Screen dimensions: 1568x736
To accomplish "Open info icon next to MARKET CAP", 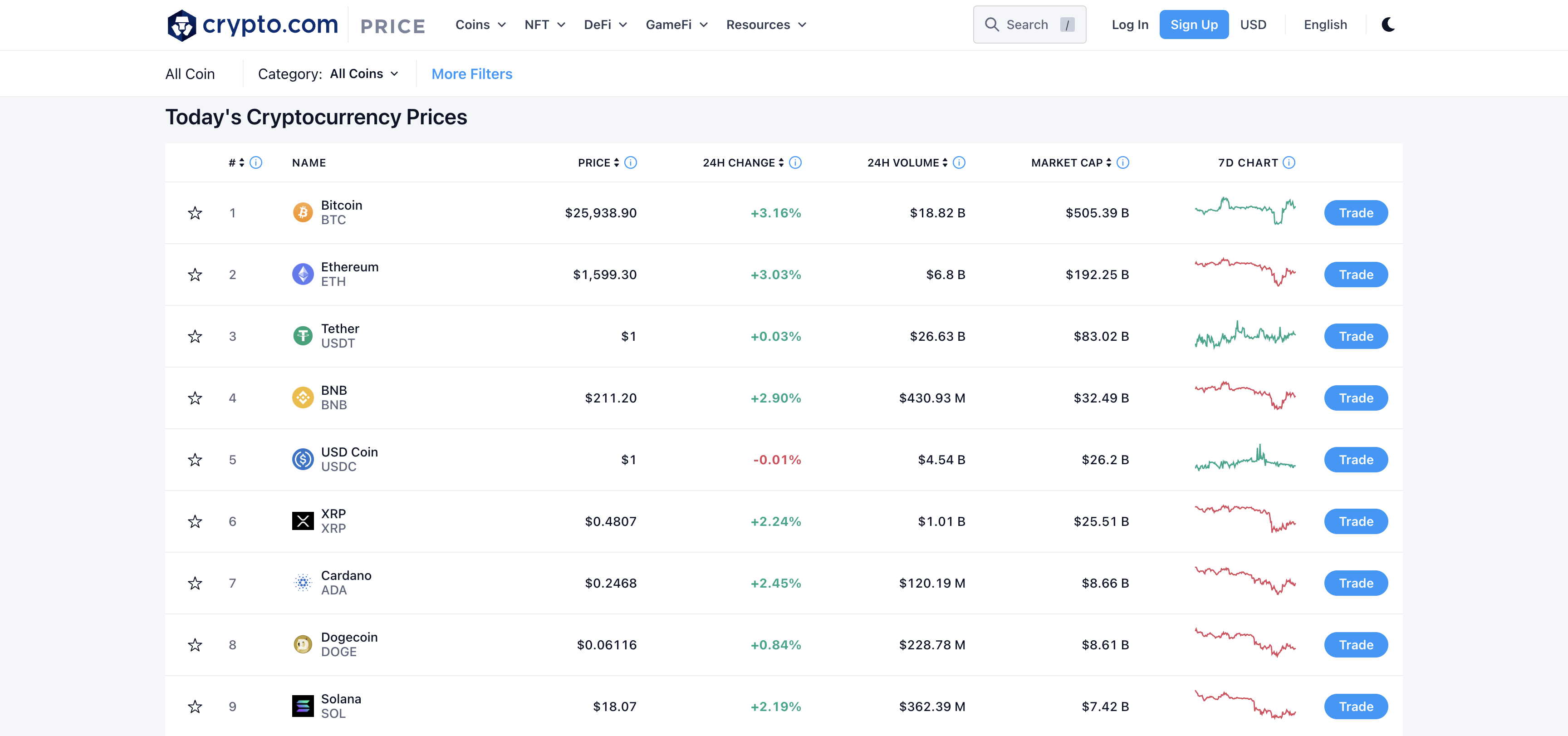I will point(1123,162).
